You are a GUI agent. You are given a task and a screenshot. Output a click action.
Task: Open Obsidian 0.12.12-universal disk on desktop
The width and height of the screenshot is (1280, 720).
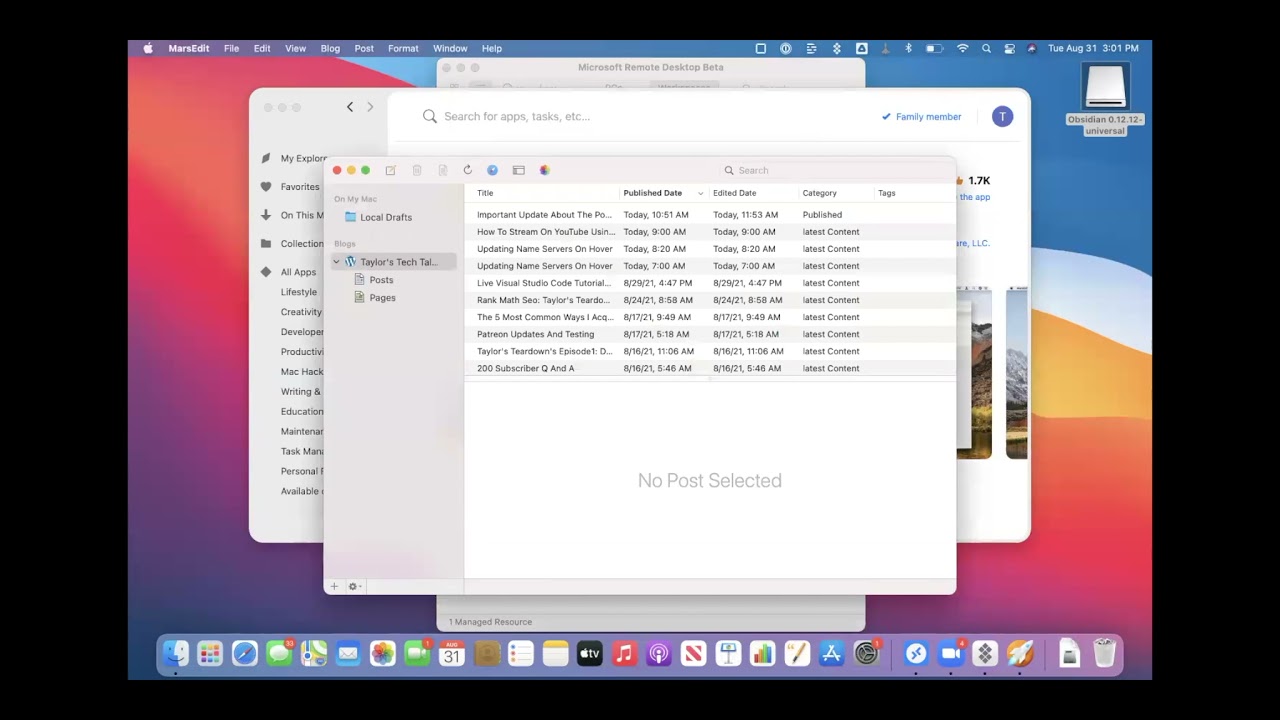click(x=1105, y=99)
